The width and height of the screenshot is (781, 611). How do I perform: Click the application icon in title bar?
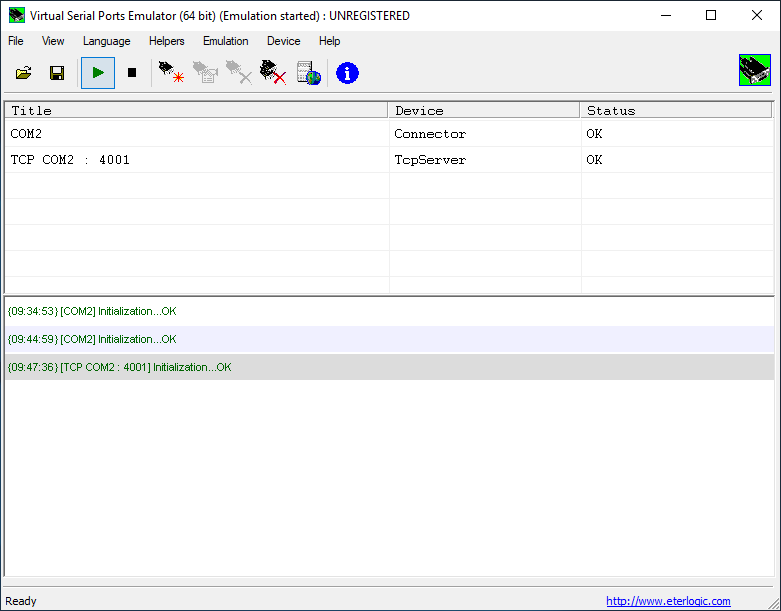pos(16,15)
